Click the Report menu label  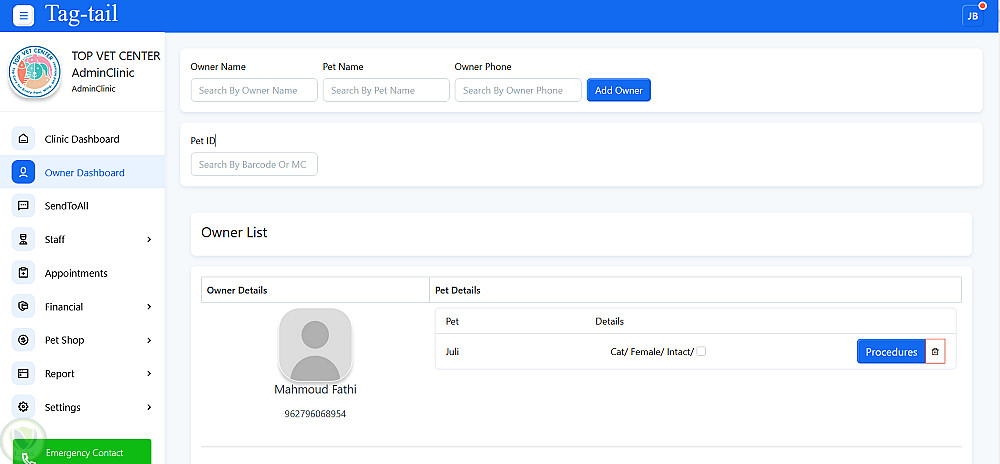tap(59, 373)
